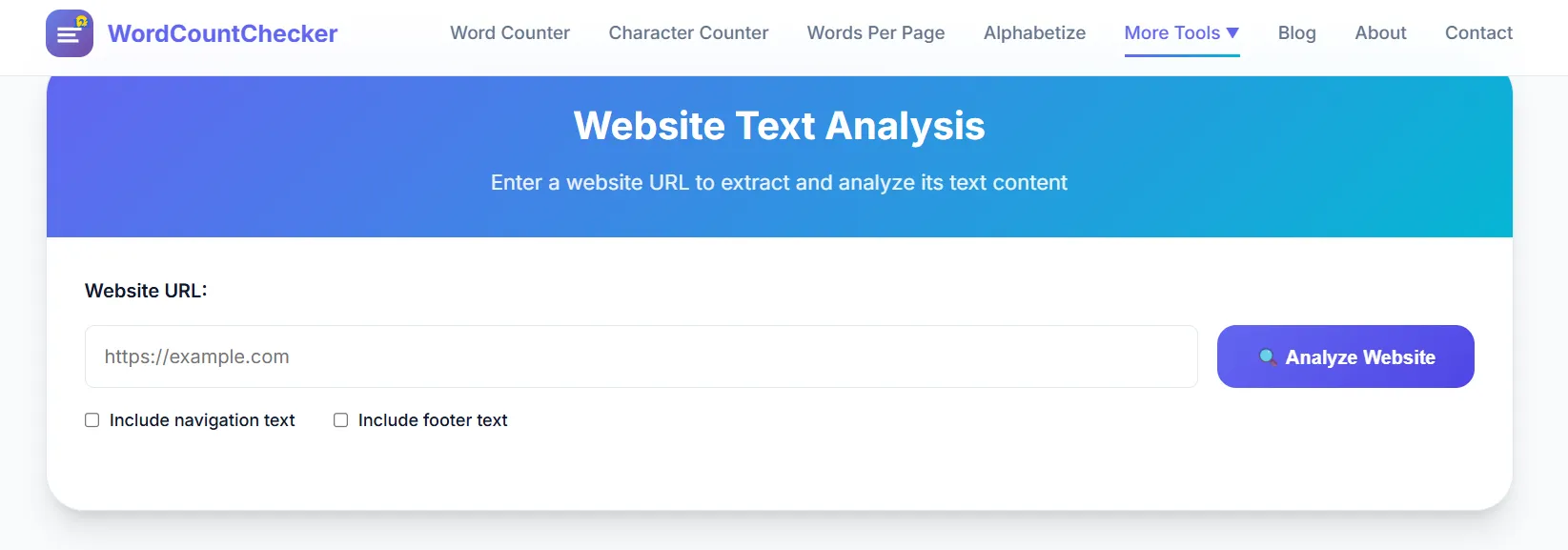
Task: Open the More Tools menu
Action: tap(1182, 32)
